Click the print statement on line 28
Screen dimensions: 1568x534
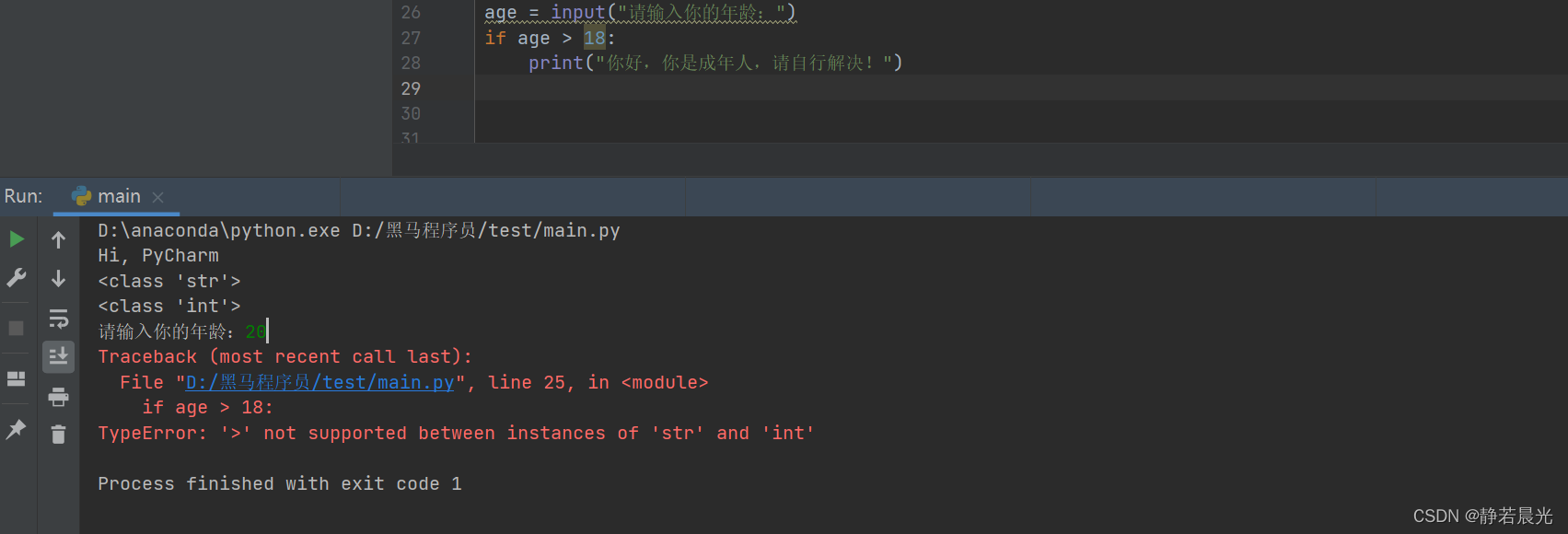(x=715, y=63)
